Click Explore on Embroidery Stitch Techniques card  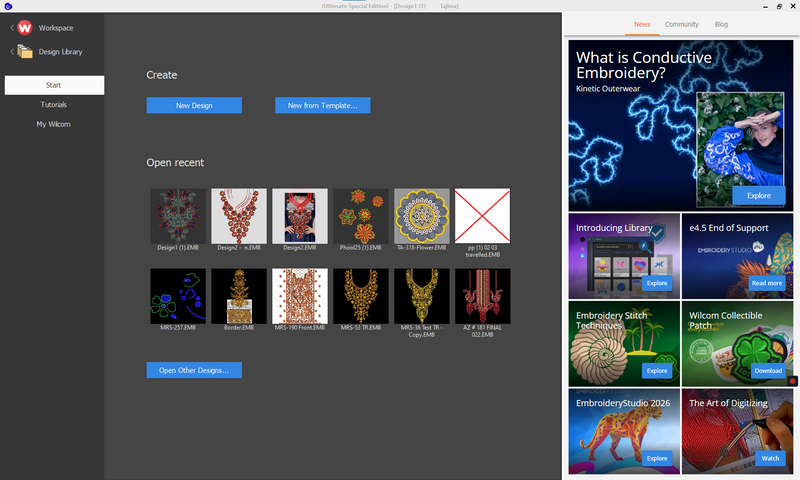(657, 370)
